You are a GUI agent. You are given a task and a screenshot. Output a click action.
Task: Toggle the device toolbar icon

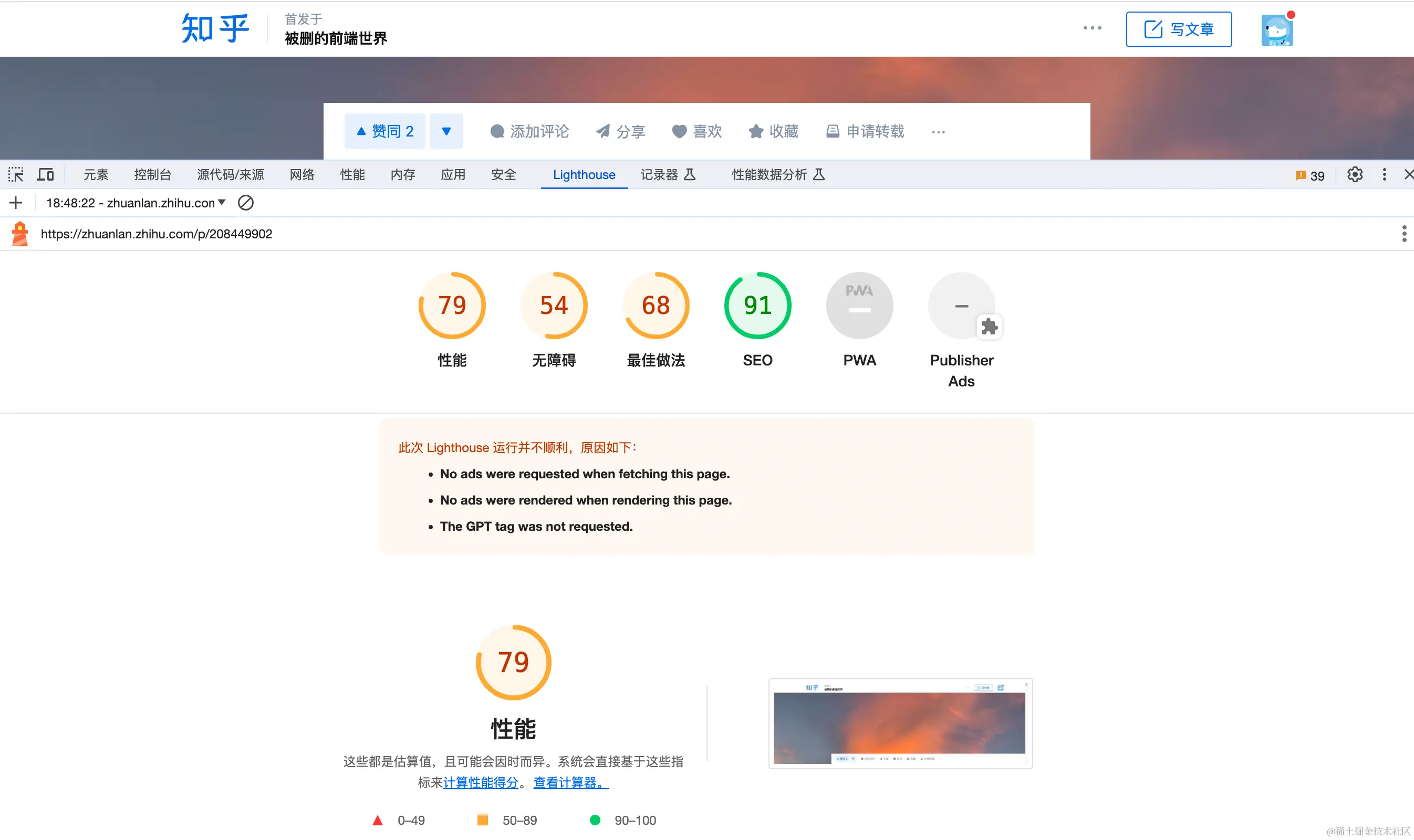click(x=45, y=174)
